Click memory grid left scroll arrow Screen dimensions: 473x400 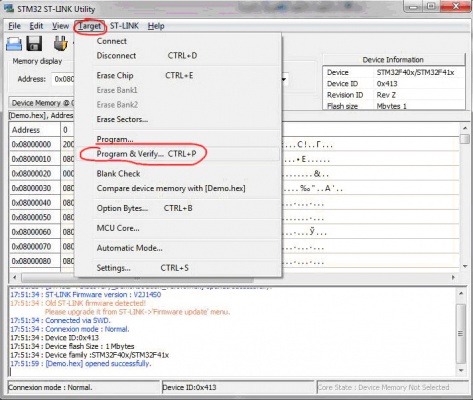[14, 277]
